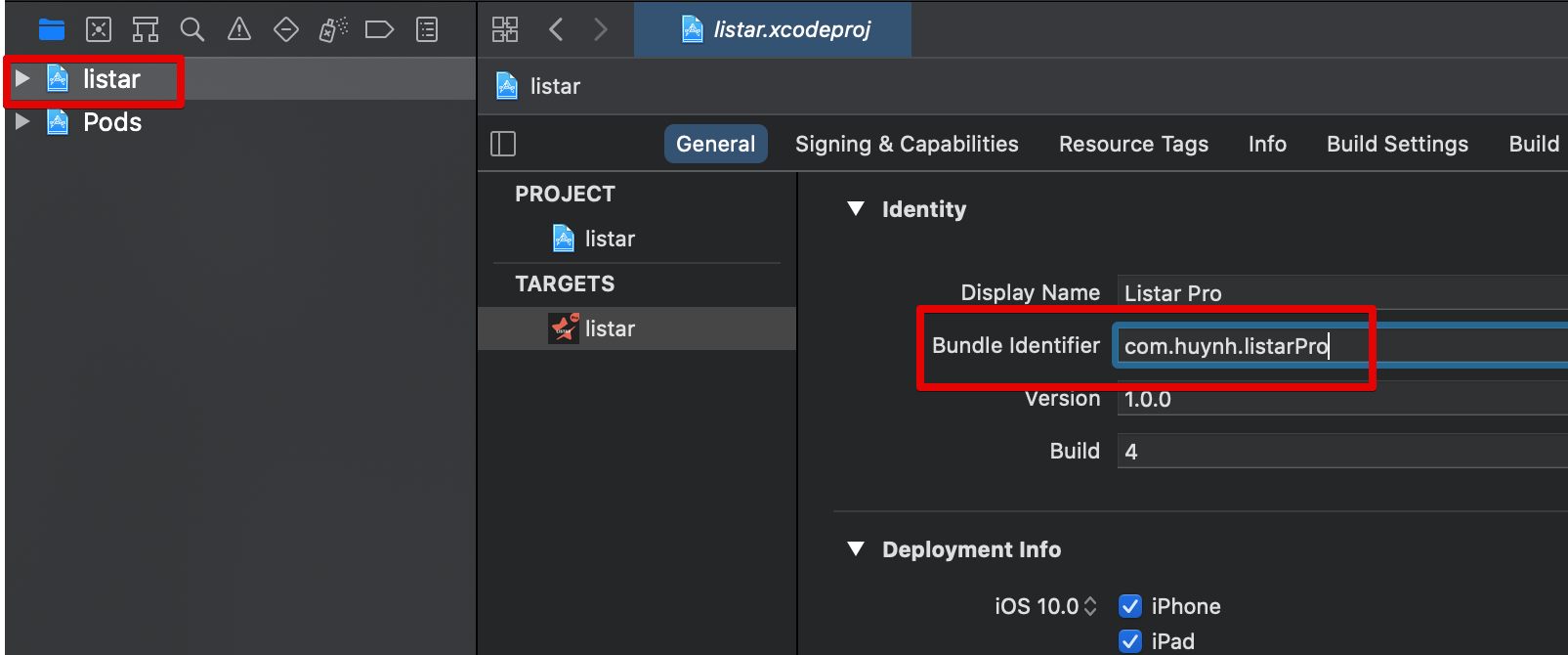1568x655 pixels.
Task: Switch to Signing & Capabilities tab
Action: [907, 144]
